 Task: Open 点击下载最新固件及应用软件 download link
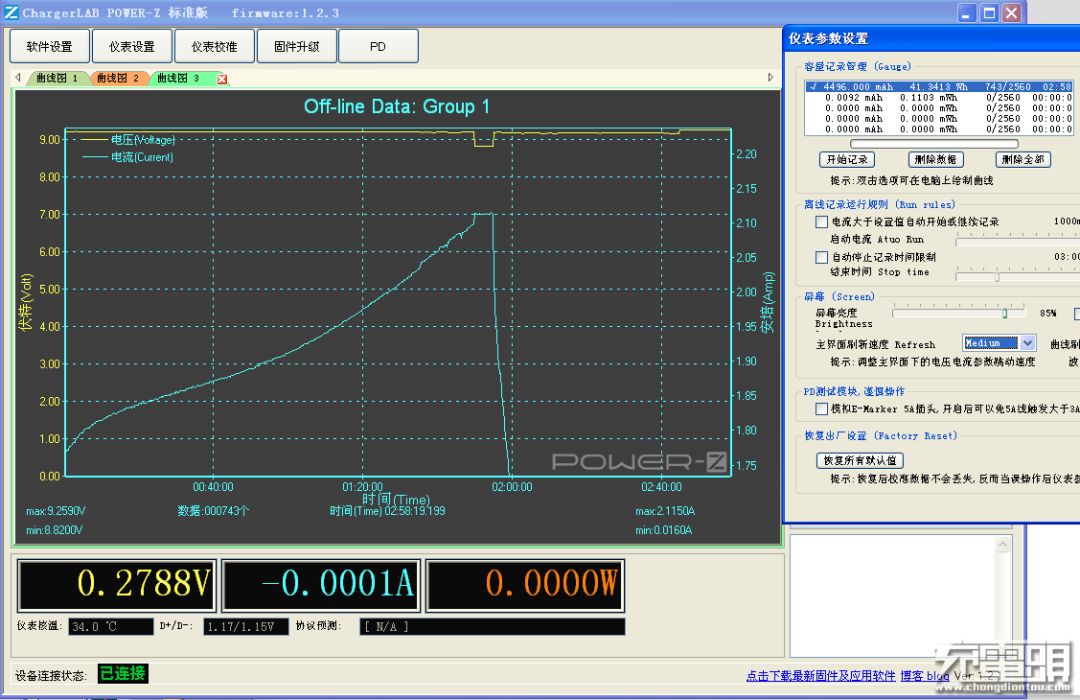pyautogui.click(x=821, y=676)
